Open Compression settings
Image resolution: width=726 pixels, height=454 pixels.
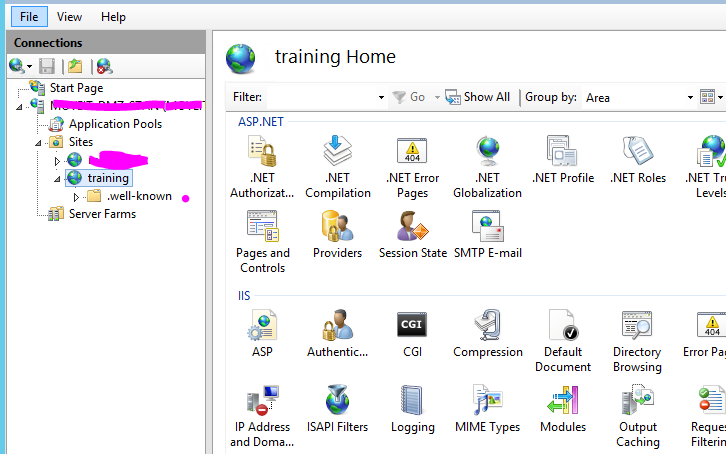tap(488, 333)
